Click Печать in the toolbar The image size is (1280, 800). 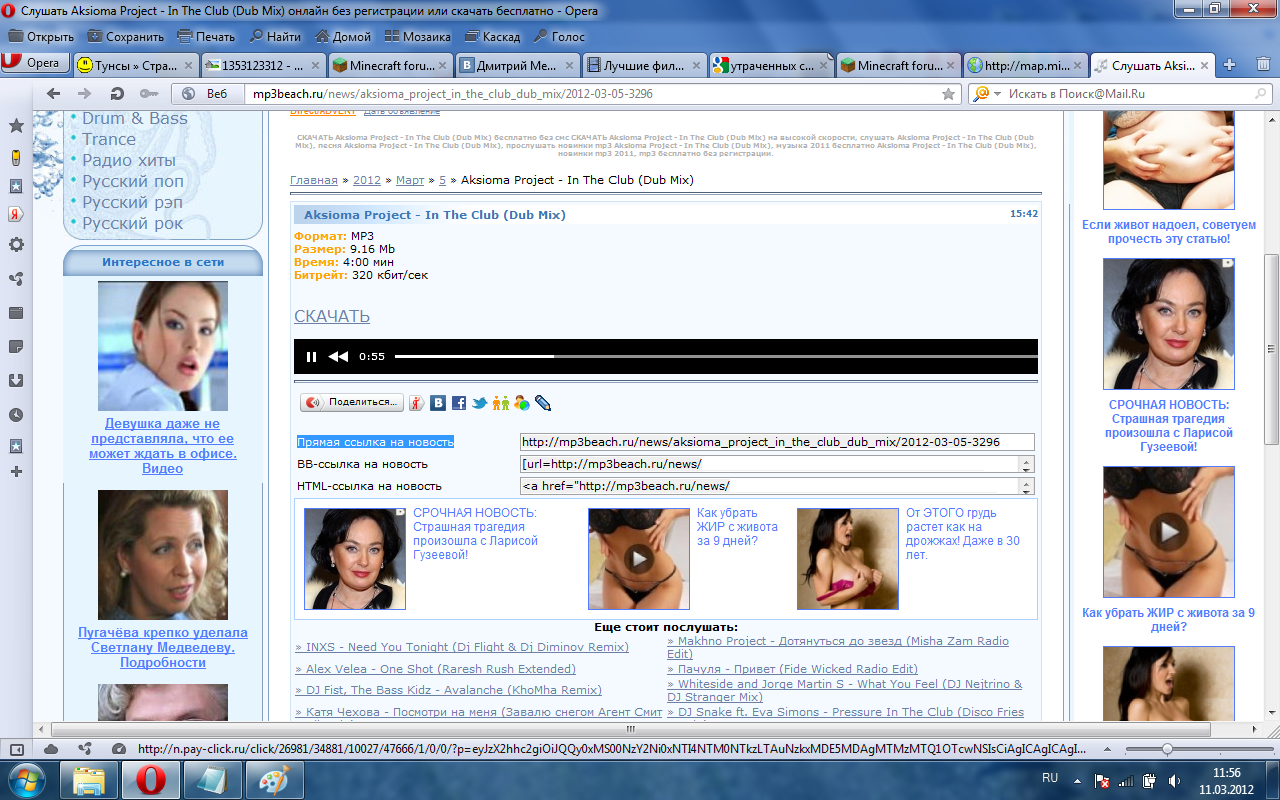[x=206, y=37]
